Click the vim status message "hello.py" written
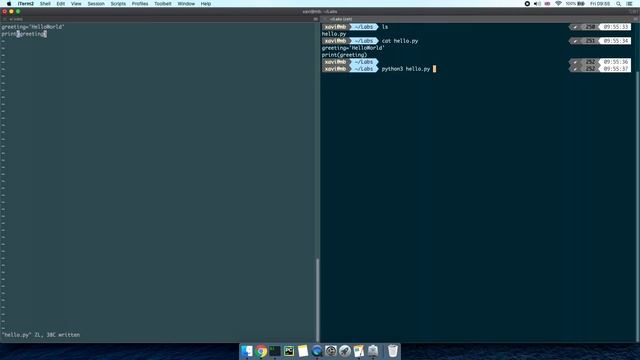Screen dimensions: 640x360 (x=41, y=335)
